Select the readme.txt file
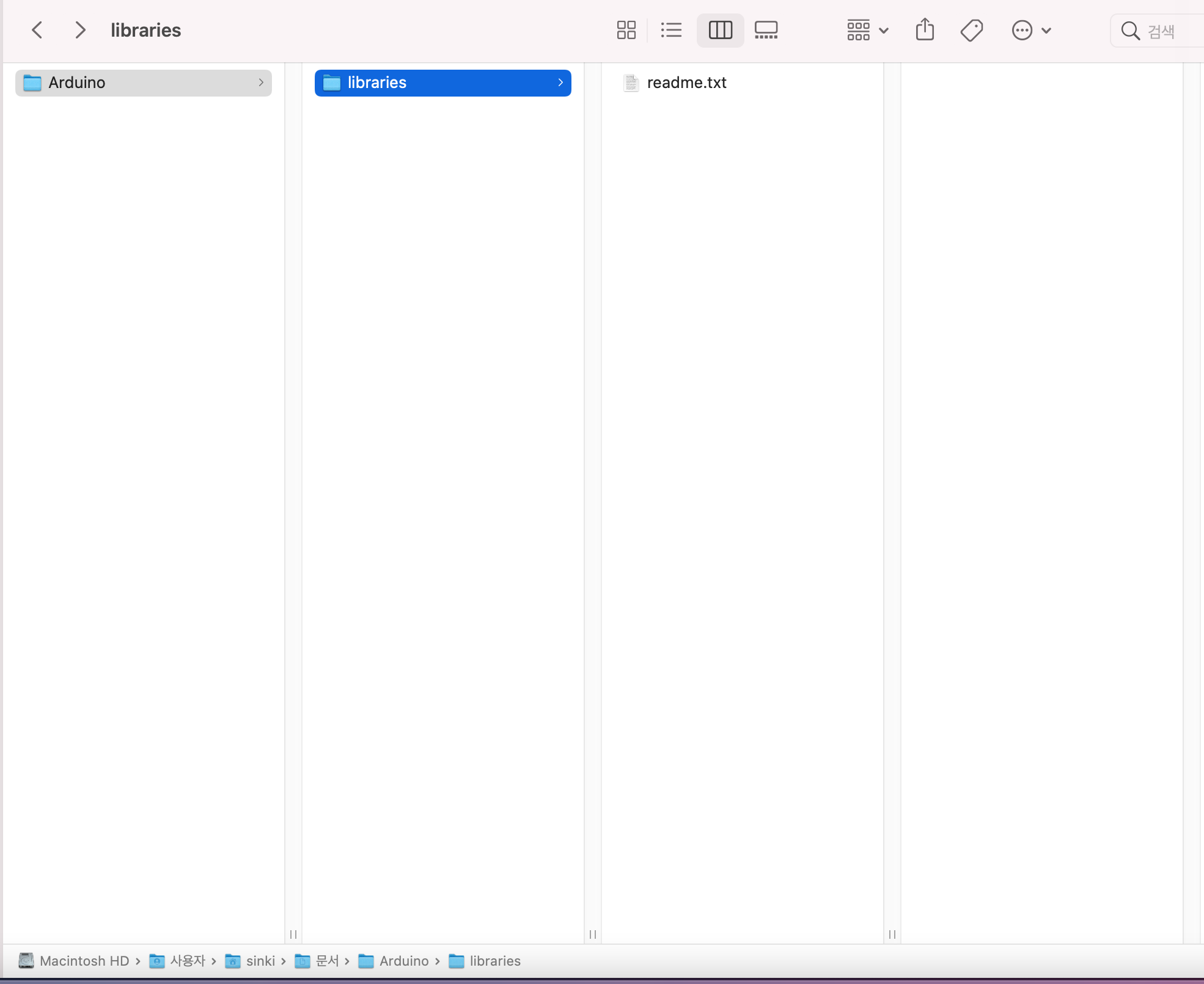This screenshot has width=1204, height=984. coord(686,83)
